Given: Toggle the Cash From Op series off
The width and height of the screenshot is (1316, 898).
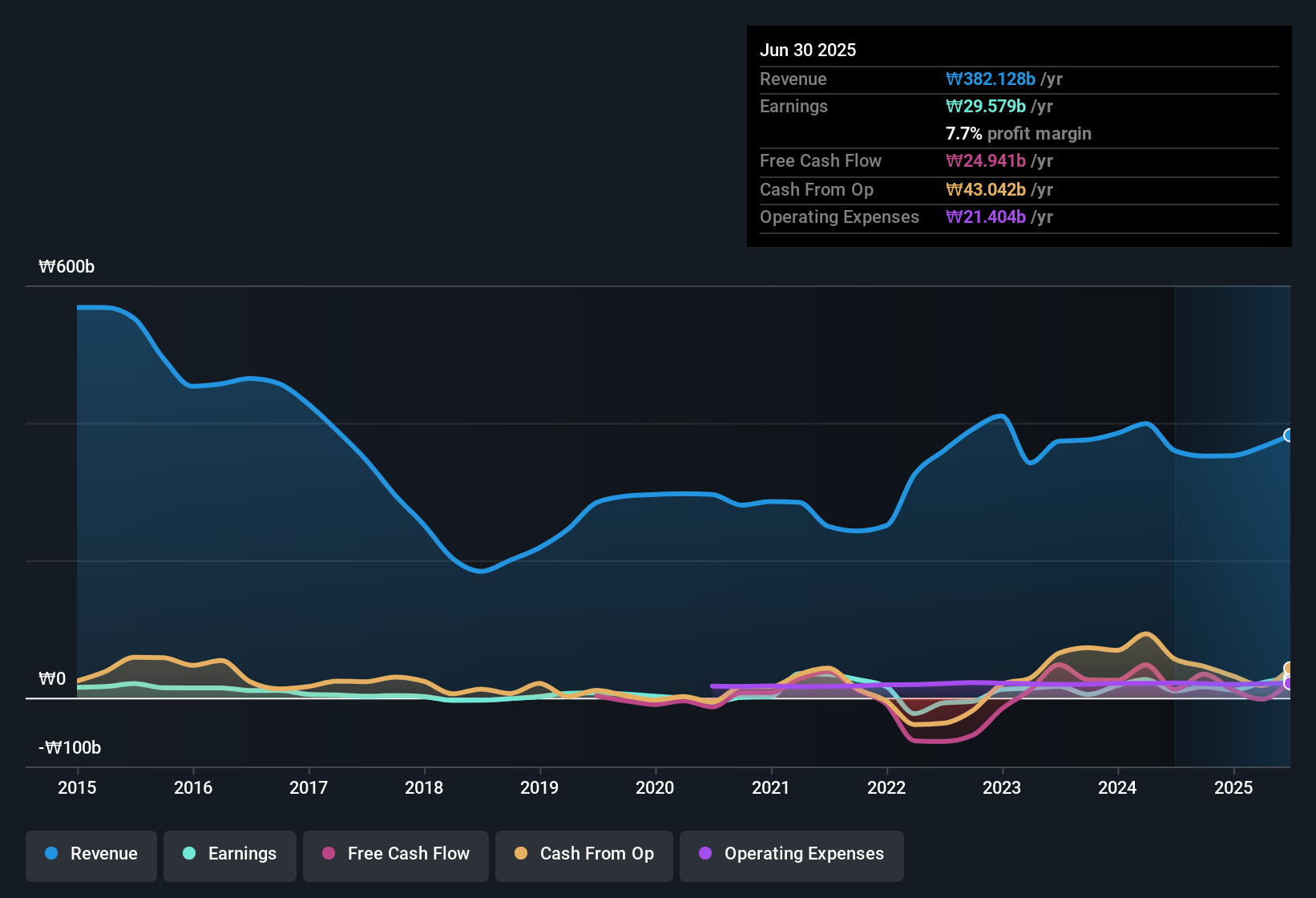Looking at the screenshot, I should 583,854.
